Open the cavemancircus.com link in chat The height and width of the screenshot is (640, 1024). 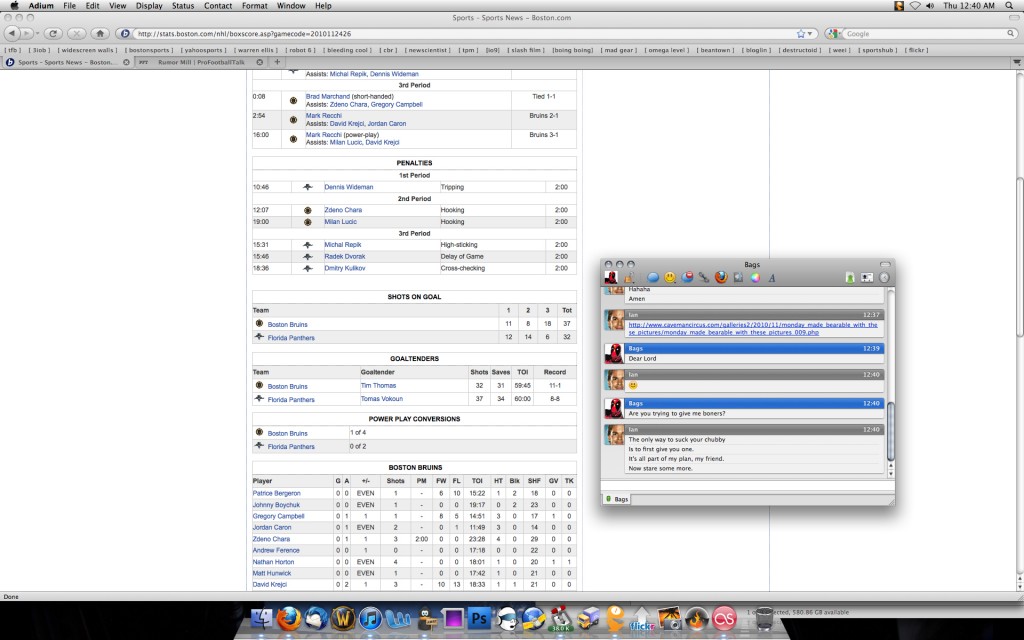pos(752,328)
